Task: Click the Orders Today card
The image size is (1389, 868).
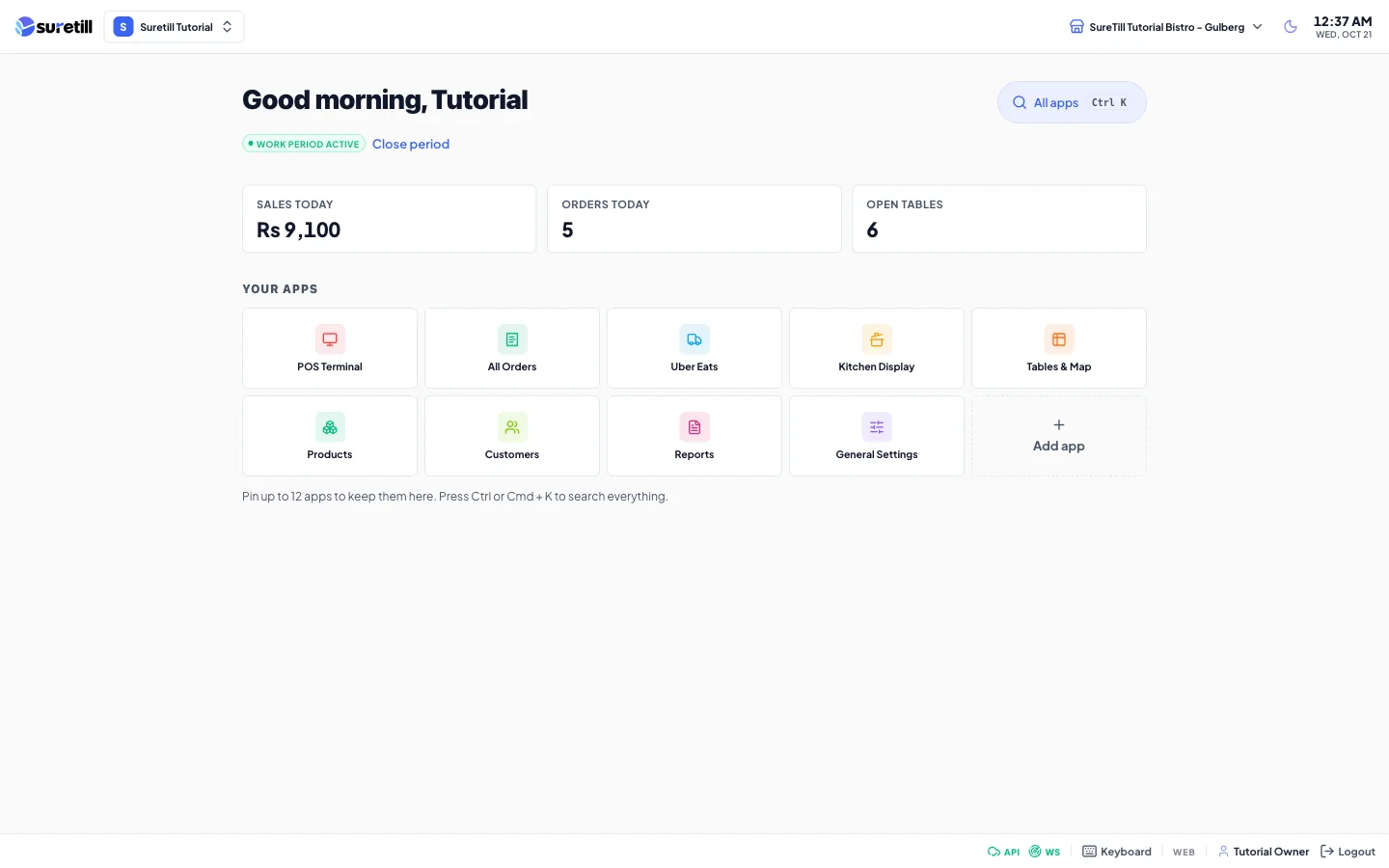Action: [x=694, y=219]
